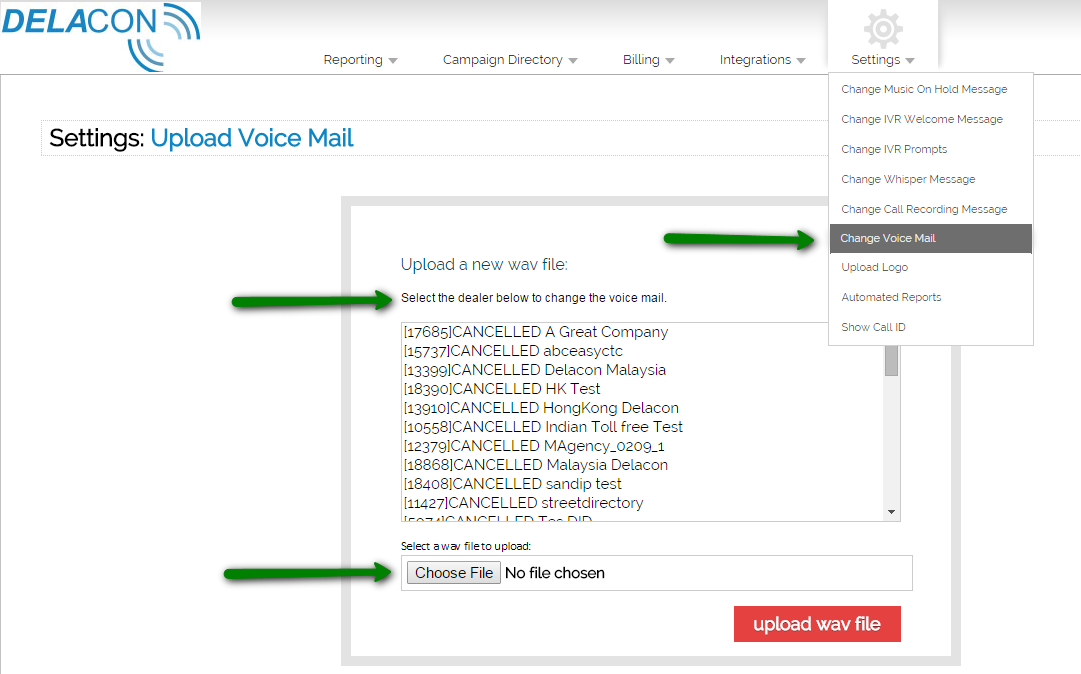Click the dealer list scroll down arrow

click(891, 511)
